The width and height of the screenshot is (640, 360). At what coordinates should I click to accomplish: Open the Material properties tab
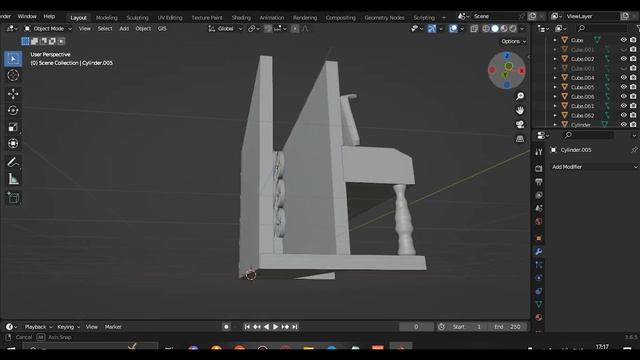pyautogui.click(x=539, y=318)
